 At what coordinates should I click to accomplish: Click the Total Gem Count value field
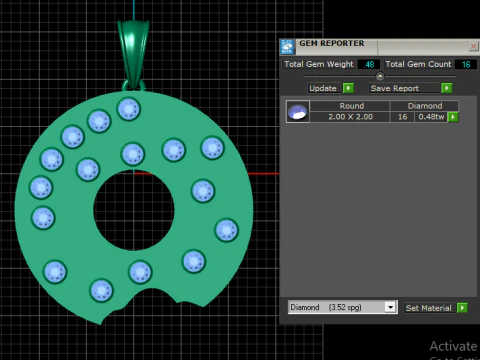click(466, 64)
